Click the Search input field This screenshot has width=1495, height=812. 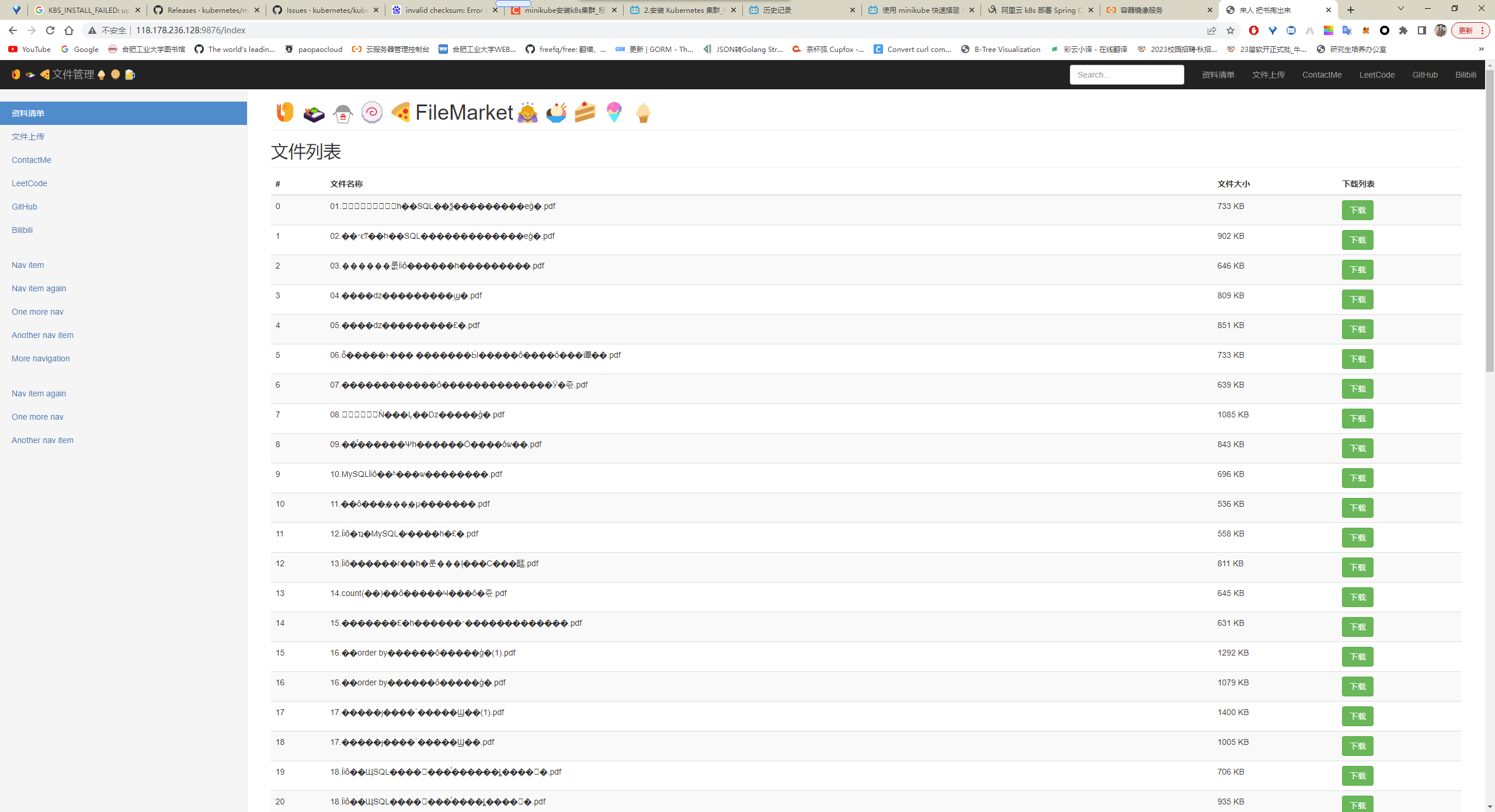tap(1127, 75)
